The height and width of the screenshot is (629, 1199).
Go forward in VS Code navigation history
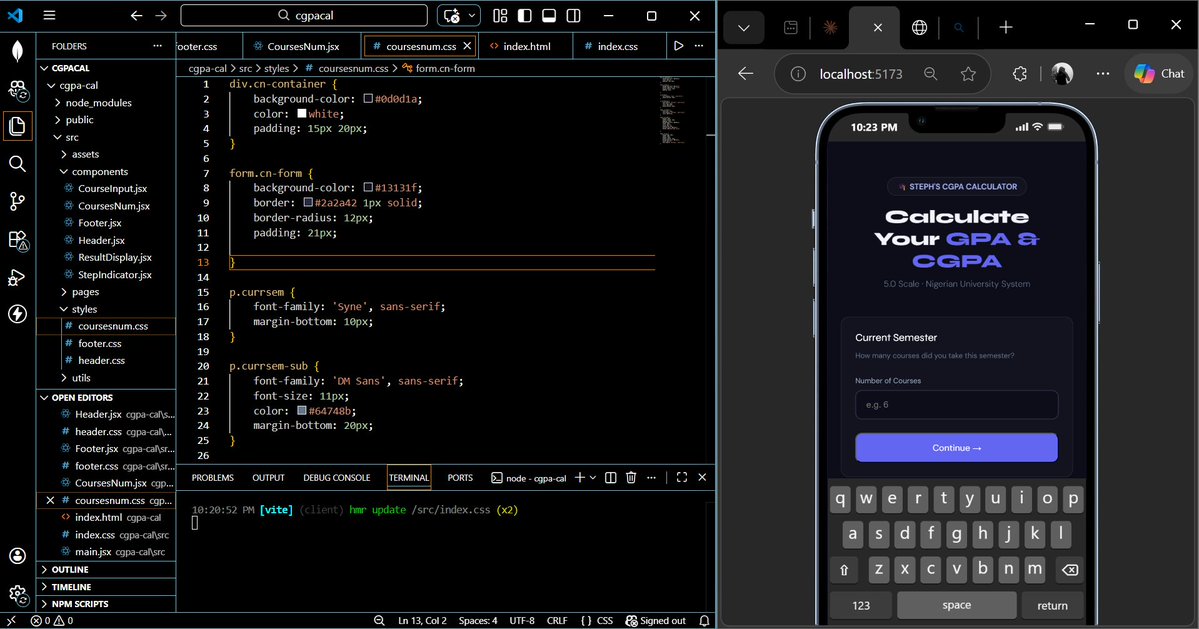(161, 15)
